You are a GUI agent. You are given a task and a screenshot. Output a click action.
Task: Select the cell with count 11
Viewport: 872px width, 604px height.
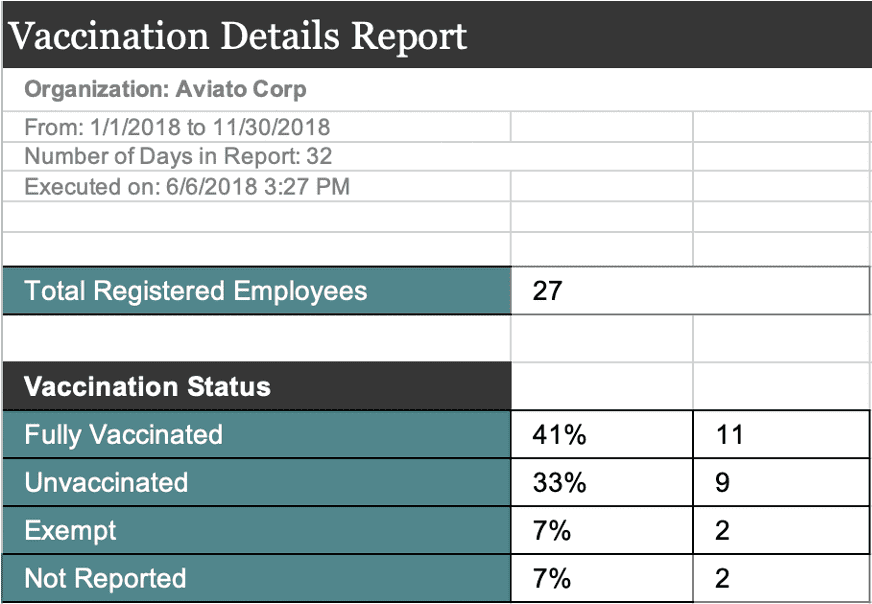(781, 434)
